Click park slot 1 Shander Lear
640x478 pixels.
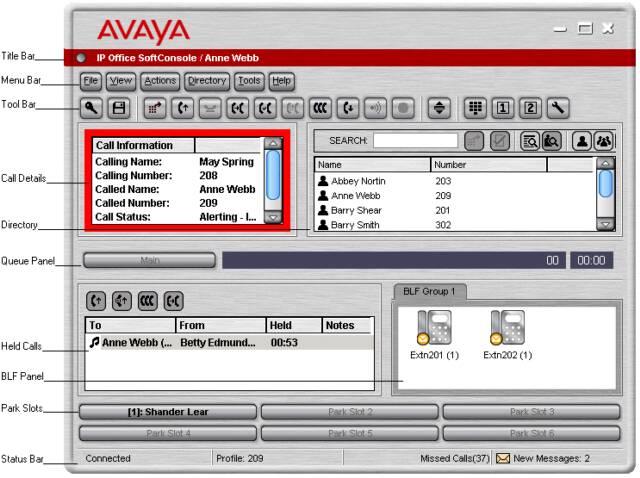click(168, 412)
